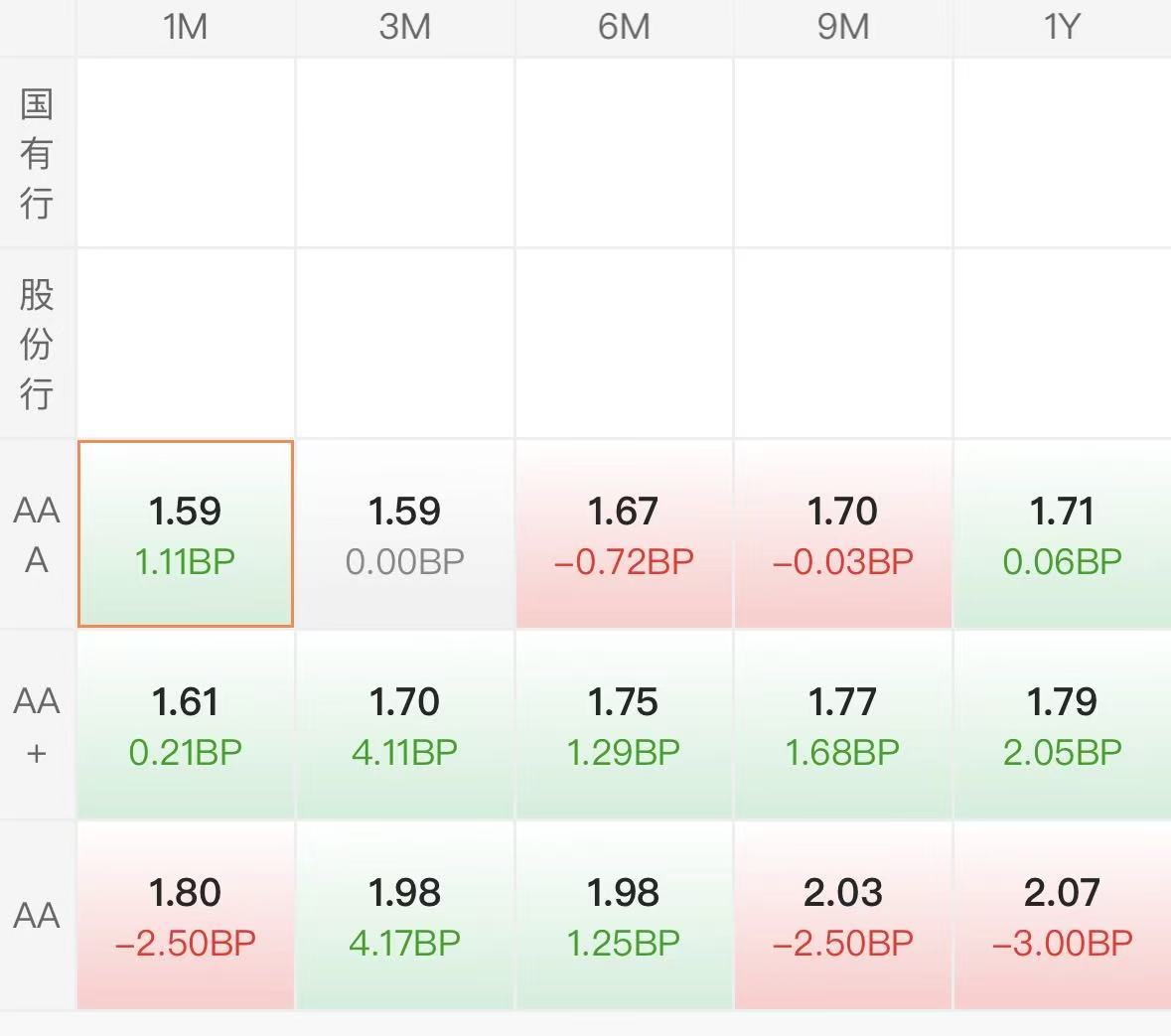Open the AA 6M cell with 1.25BP
Viewport: 1171px width, 1036px height.
click(x=624, y=916)
